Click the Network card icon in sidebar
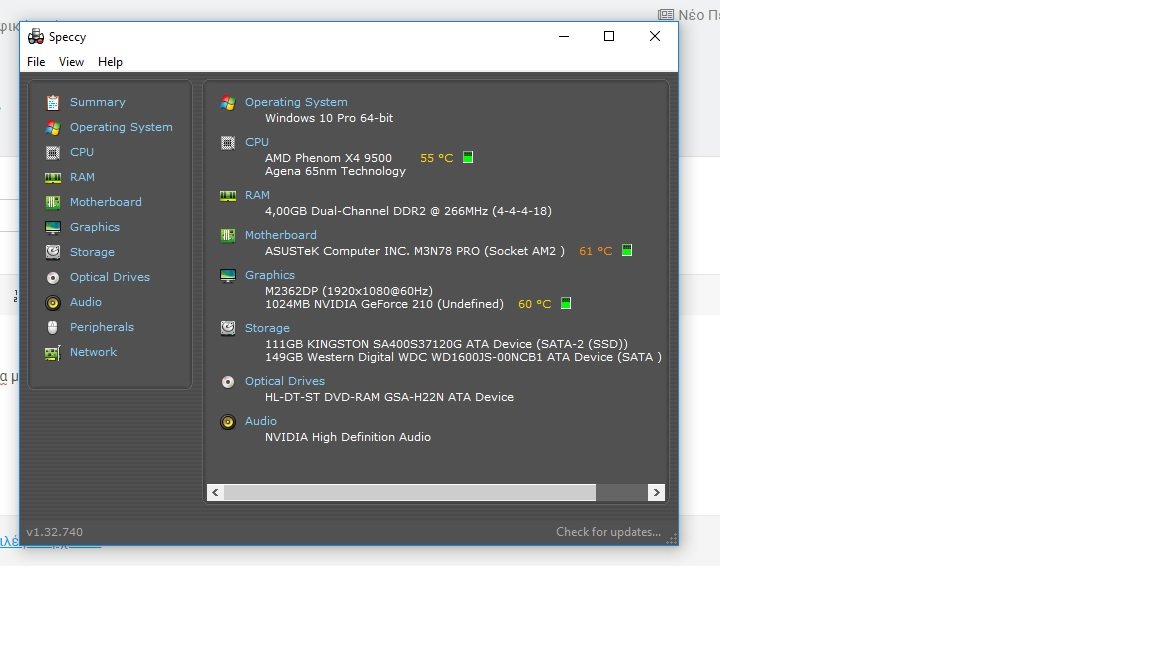 53,353
